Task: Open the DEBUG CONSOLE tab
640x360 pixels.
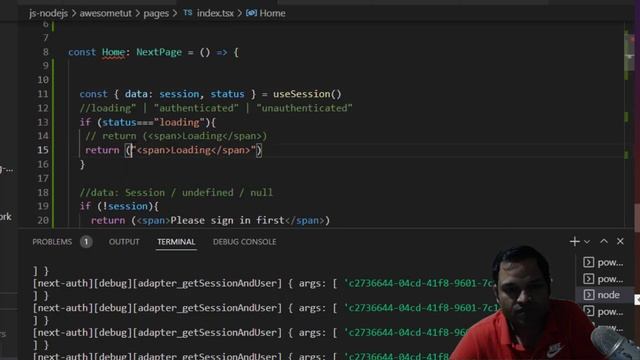Action: pos(244,242)
